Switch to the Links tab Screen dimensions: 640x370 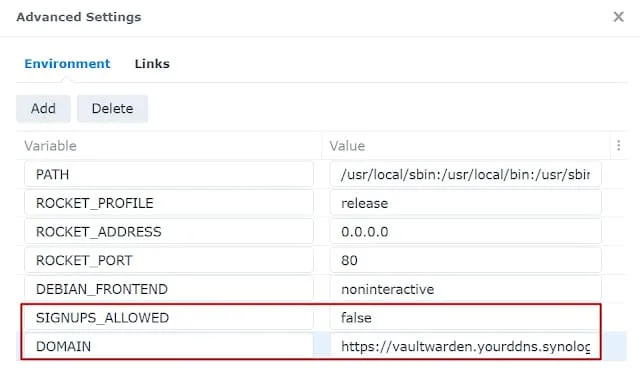point(152,64)
